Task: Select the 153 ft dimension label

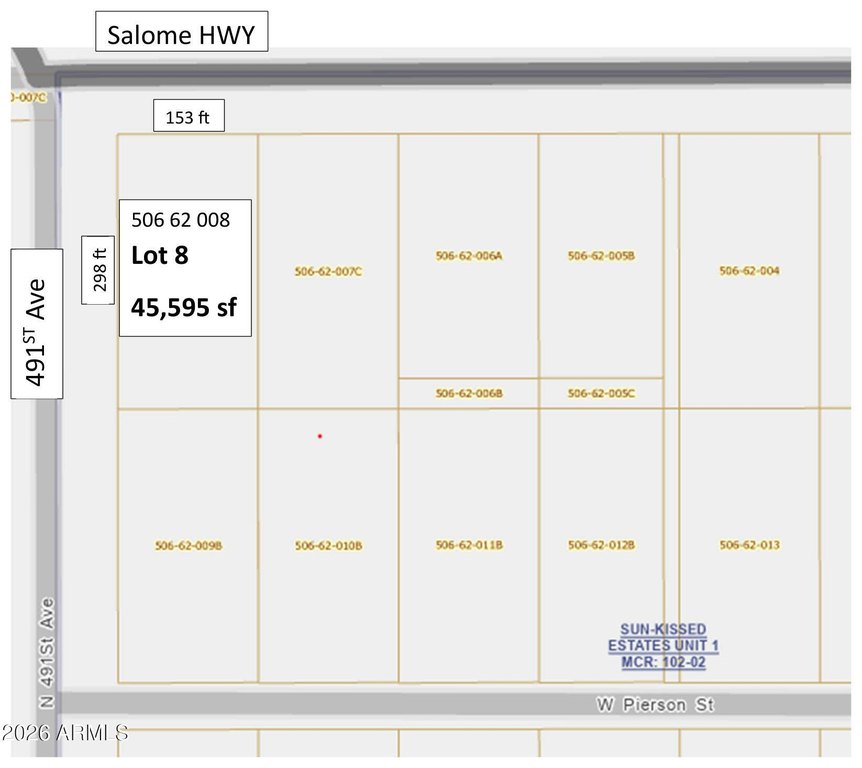Action: [x=189, y=115]
